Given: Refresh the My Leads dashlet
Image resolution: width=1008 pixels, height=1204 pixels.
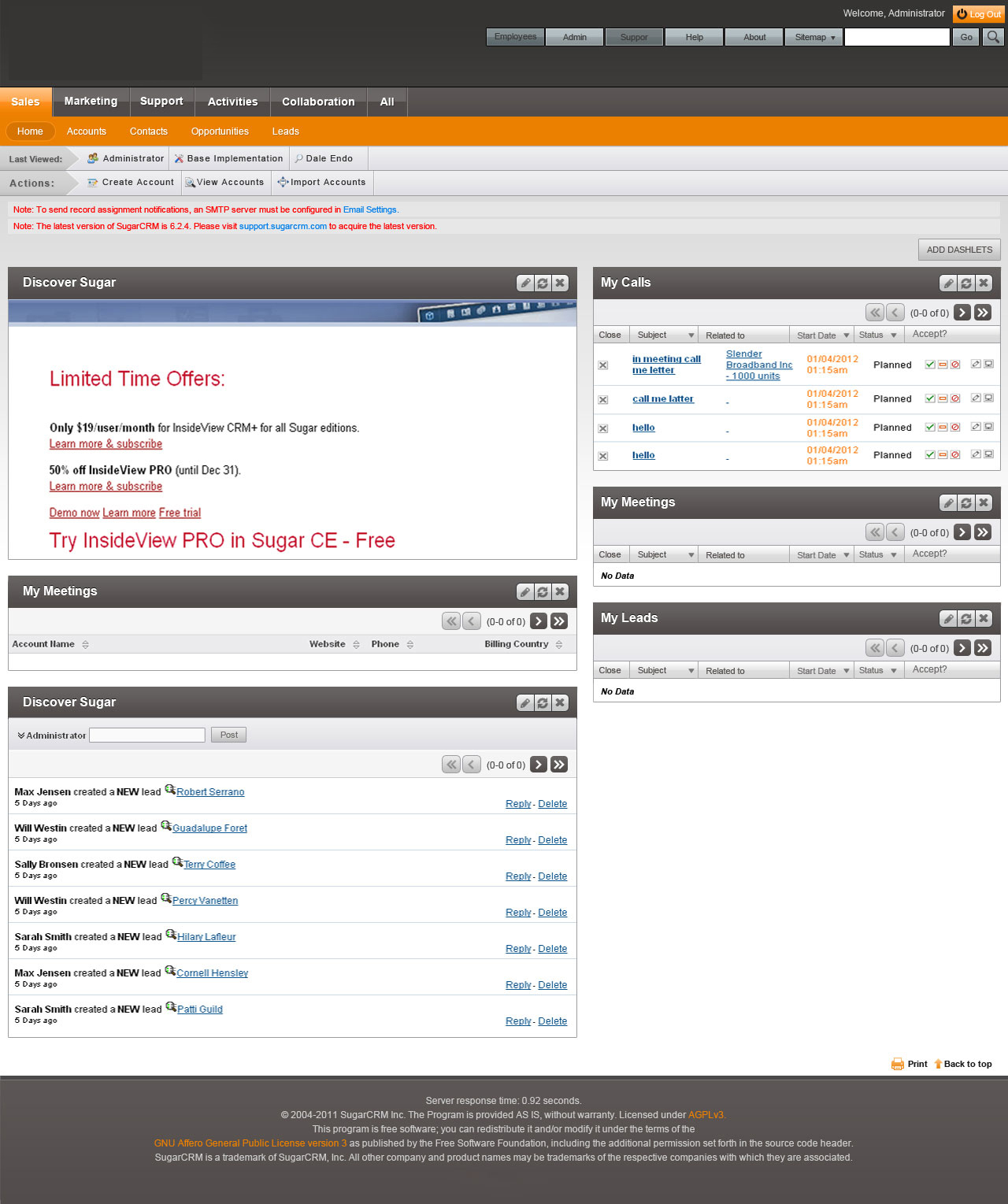Looking at the screenshot, I should pos(965,619).
